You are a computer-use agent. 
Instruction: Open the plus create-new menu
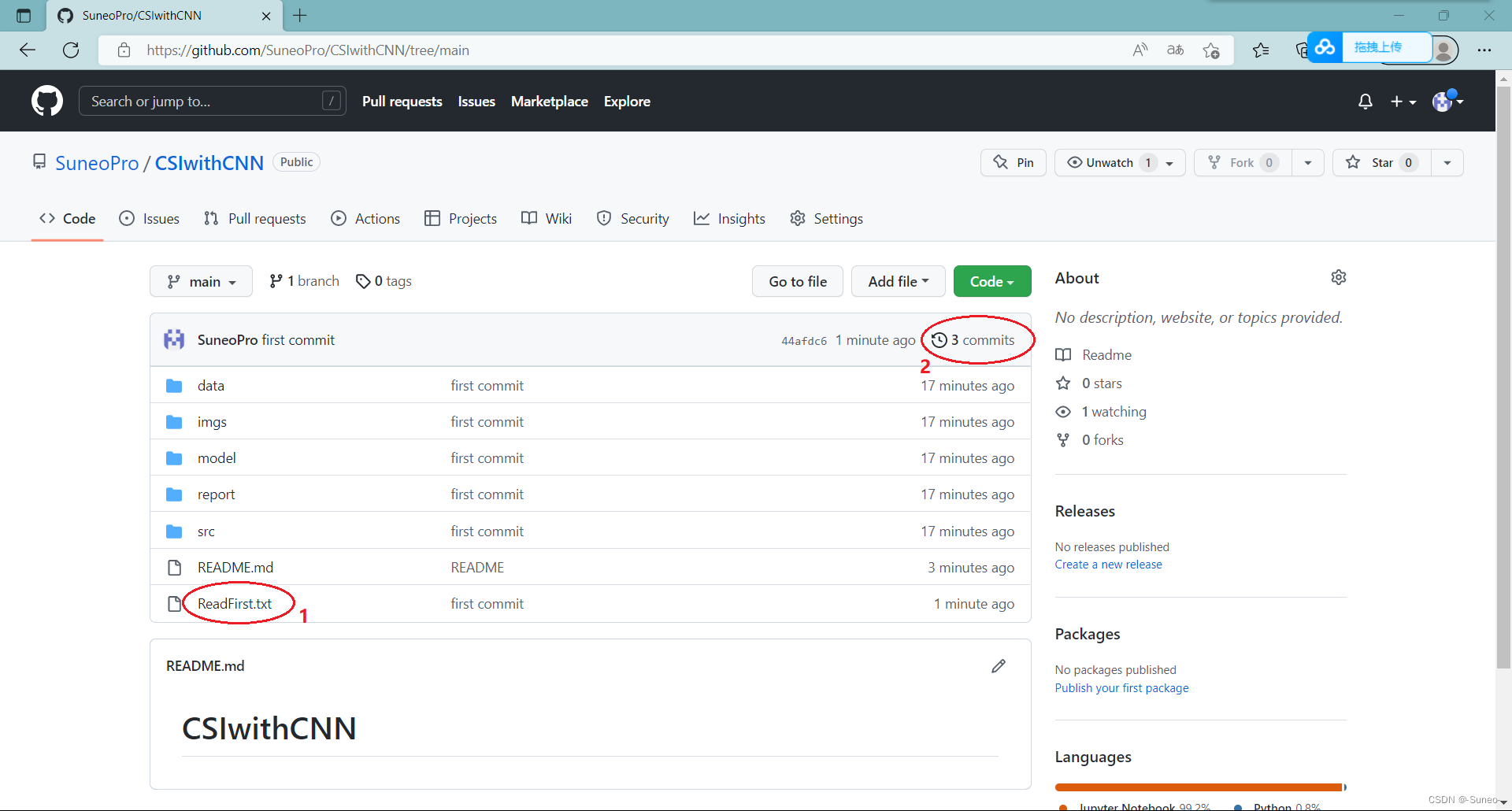[1403, 102]
